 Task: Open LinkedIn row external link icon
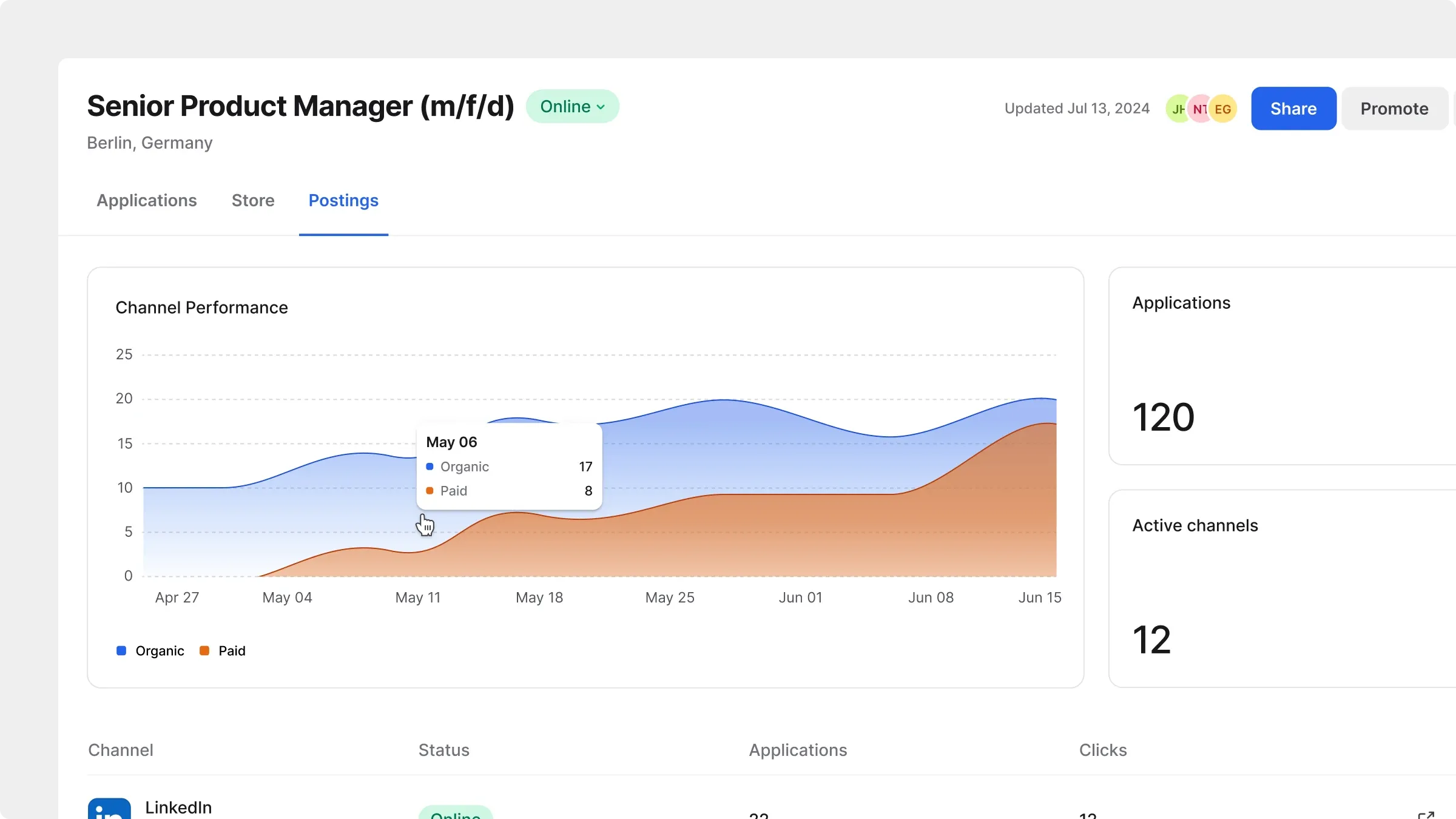[x=1426, y=815]
